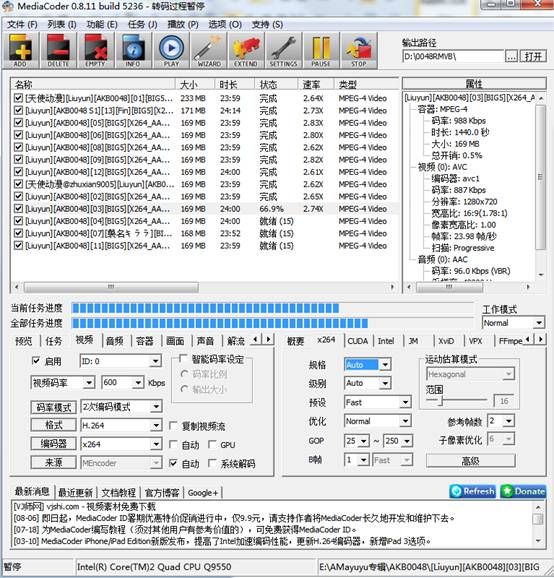Viewport: 554px width, 578px height.
Task: Click the 当前任务进度 progress bar
Action: tap(272, 308)
